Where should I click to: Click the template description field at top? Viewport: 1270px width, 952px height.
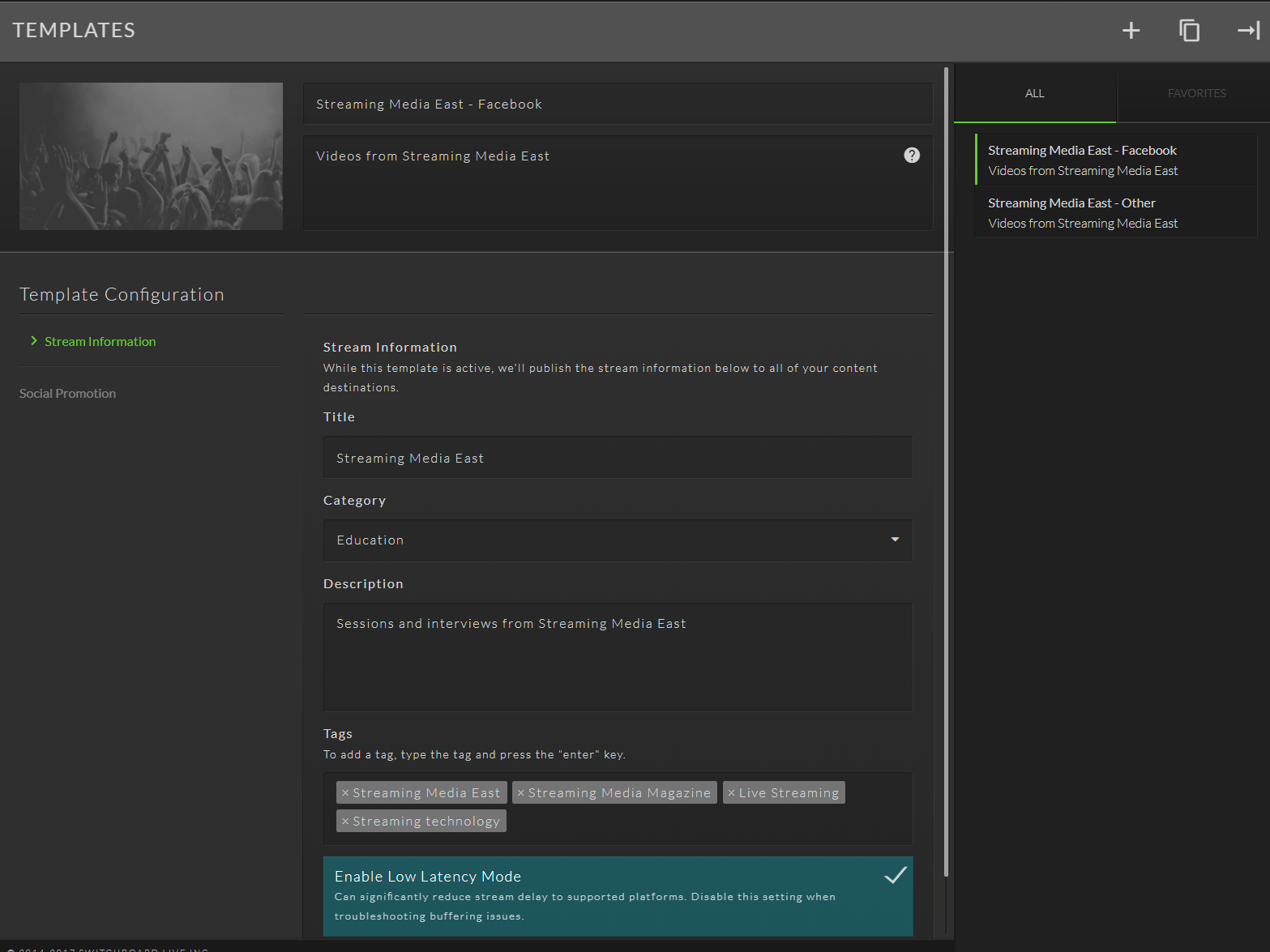click(x=618, y=183)
